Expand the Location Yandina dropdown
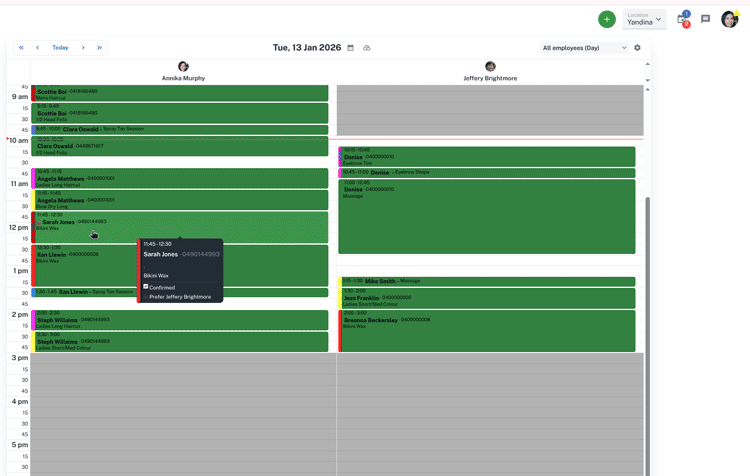This screenshot has height=476, width=750. (644, 19)
